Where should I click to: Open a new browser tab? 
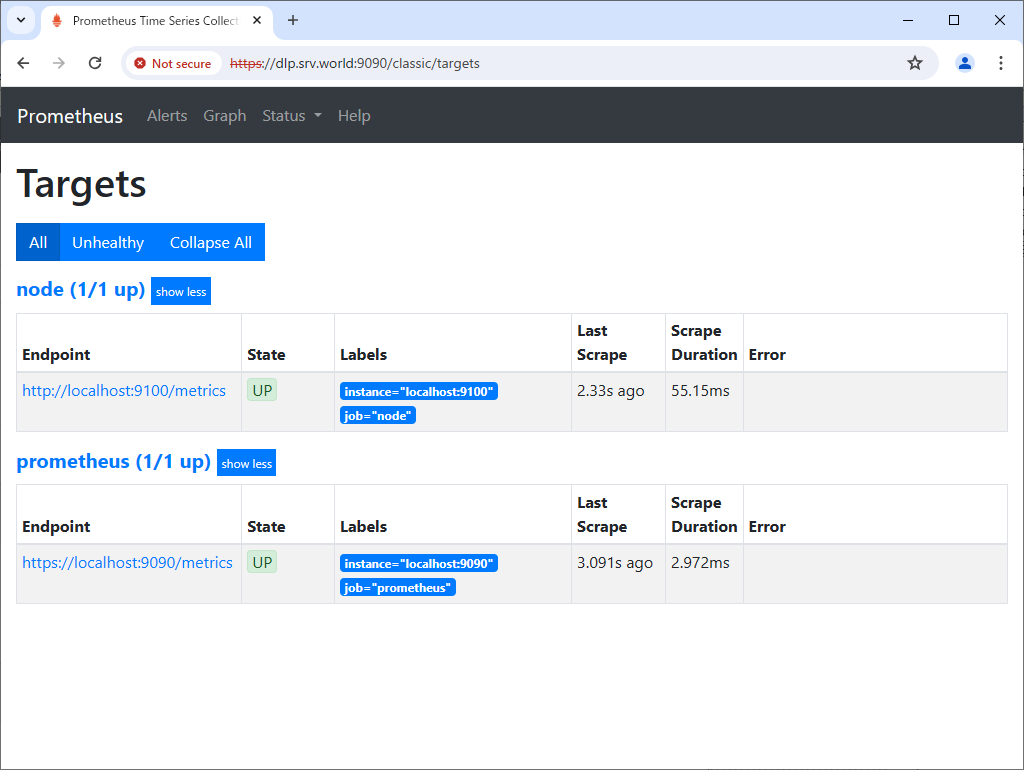293,20
